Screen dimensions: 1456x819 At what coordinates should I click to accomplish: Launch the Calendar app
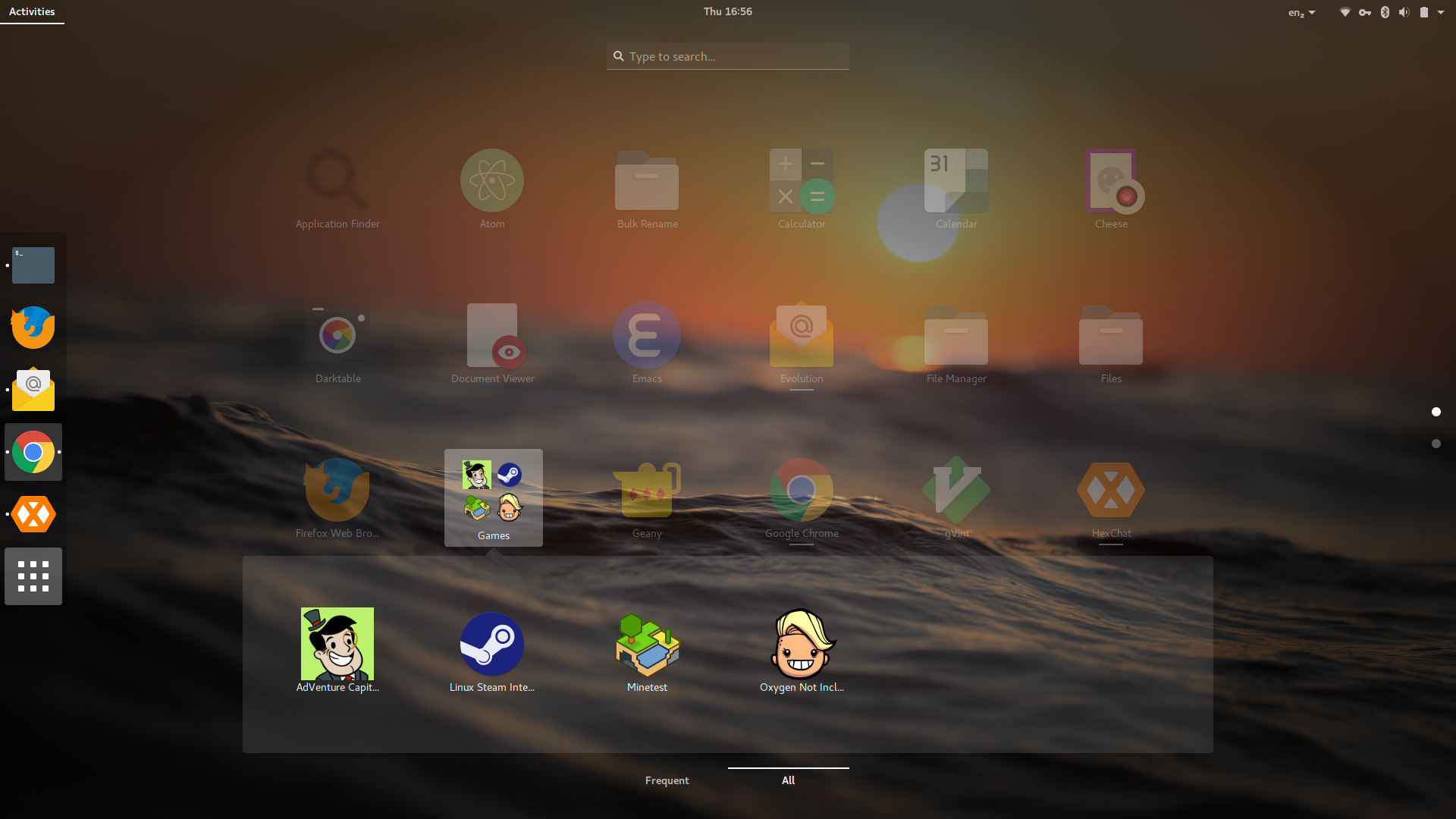[956, 190]
